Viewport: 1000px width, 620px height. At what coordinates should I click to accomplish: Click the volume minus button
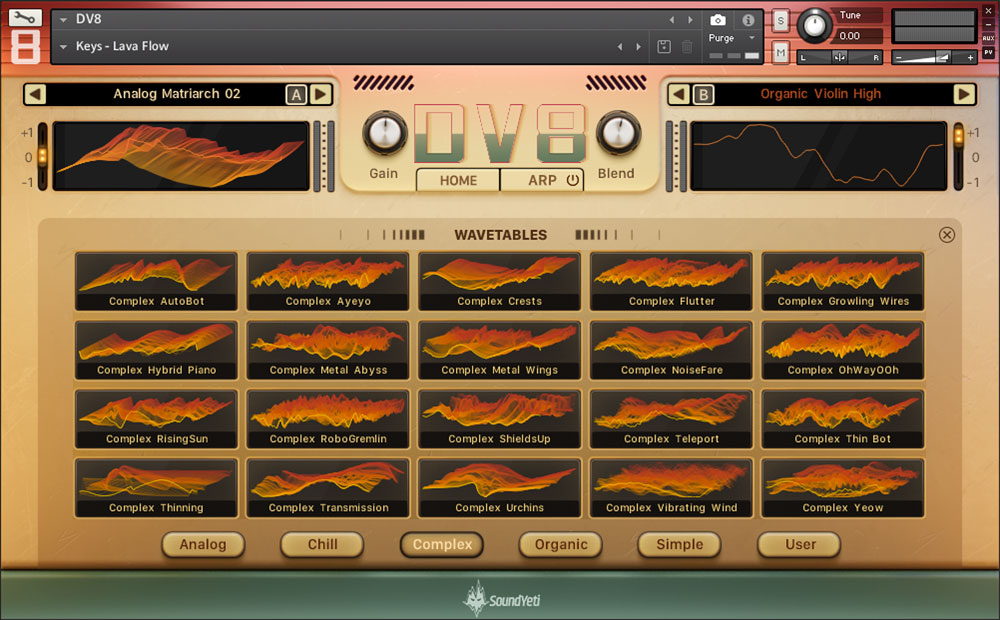click(x=899, y=57)
